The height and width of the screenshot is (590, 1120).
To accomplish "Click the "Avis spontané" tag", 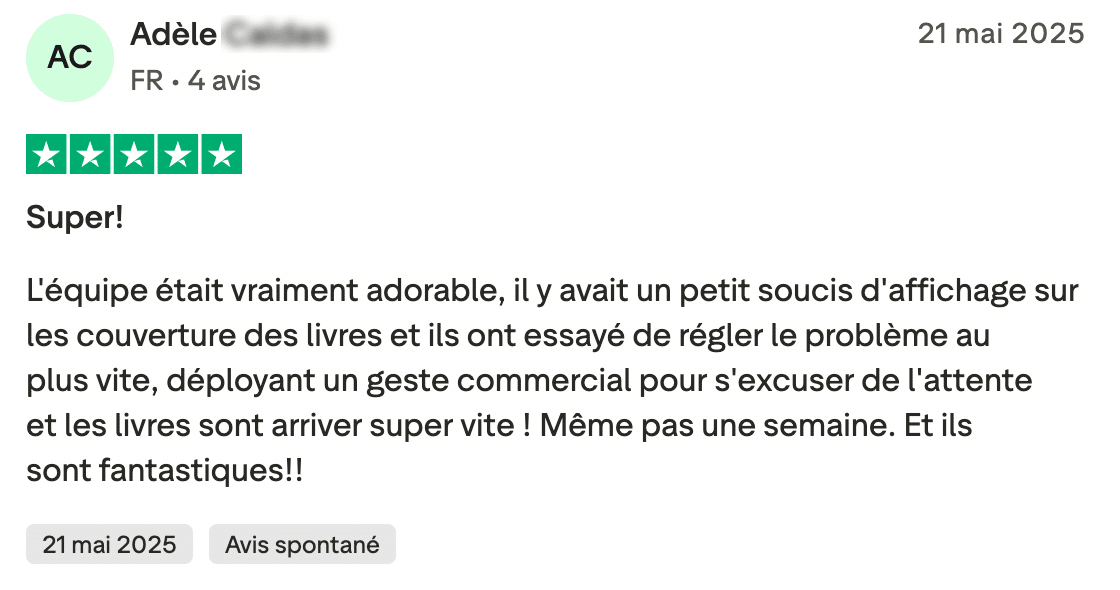I will pos(302,545).
